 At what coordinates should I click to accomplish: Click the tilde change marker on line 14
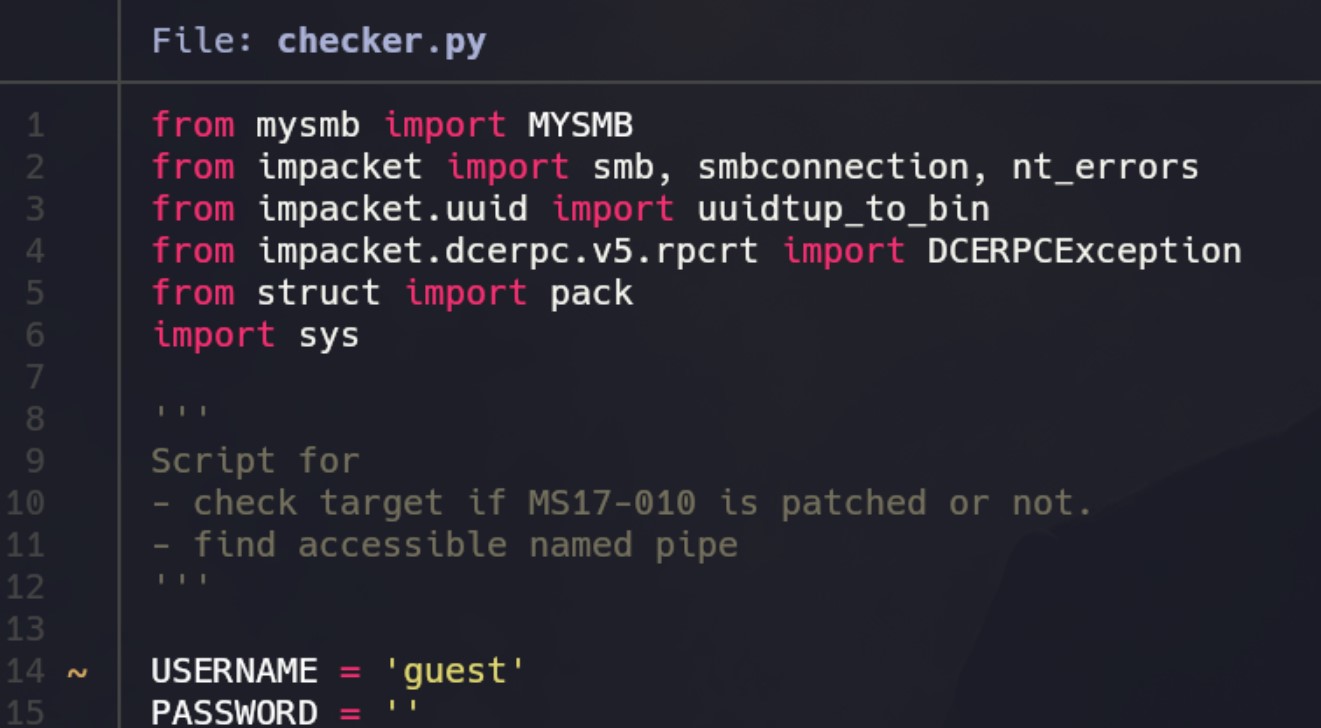(77, 672)
